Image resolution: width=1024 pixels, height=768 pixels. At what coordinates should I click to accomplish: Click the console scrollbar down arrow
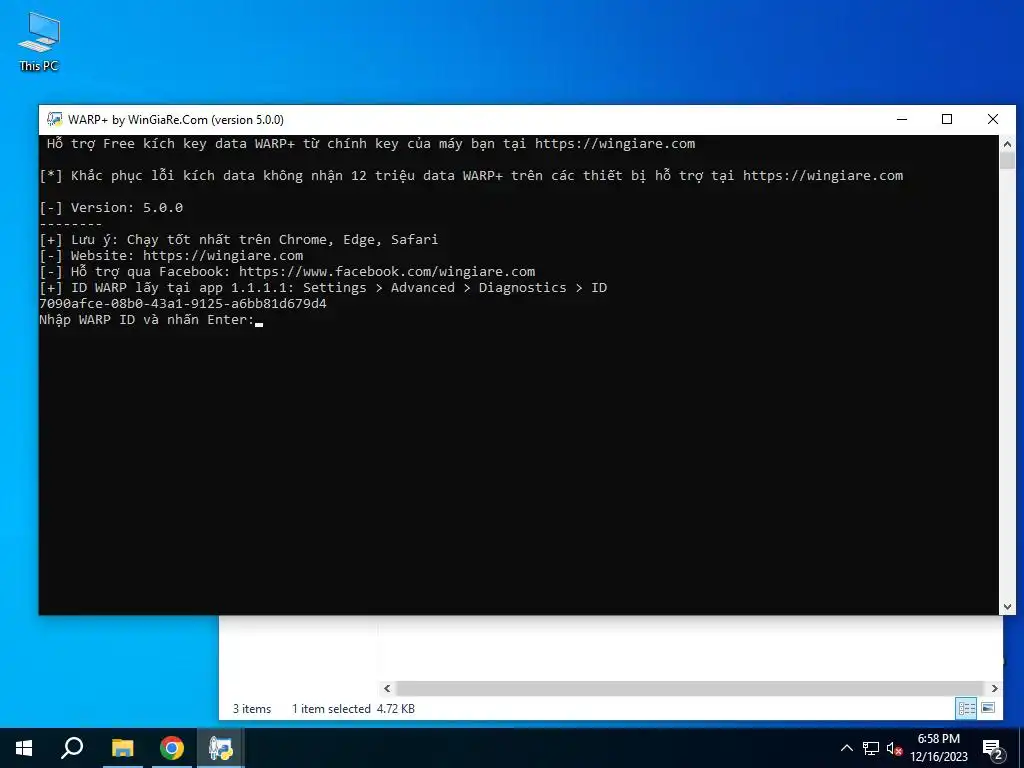(x=1007, y=607)
